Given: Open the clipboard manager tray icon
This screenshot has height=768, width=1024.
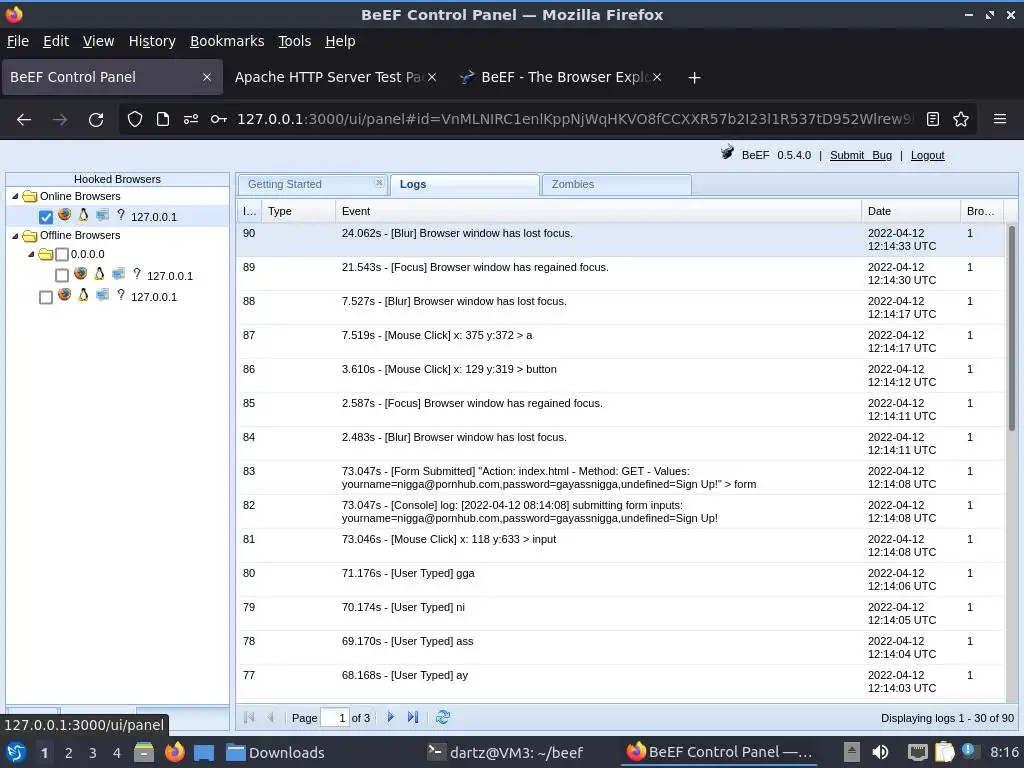Looking at the screenshot, I should [944, 752].
